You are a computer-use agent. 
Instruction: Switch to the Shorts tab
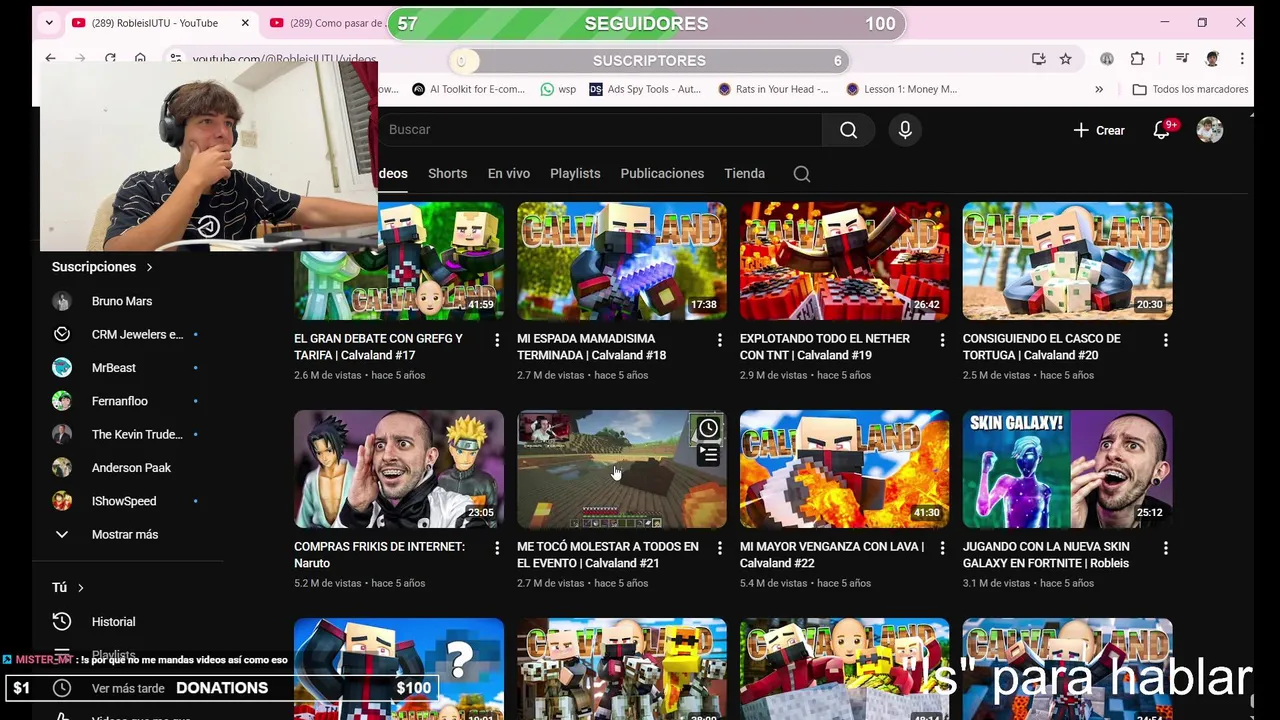[x=448, y=174]
